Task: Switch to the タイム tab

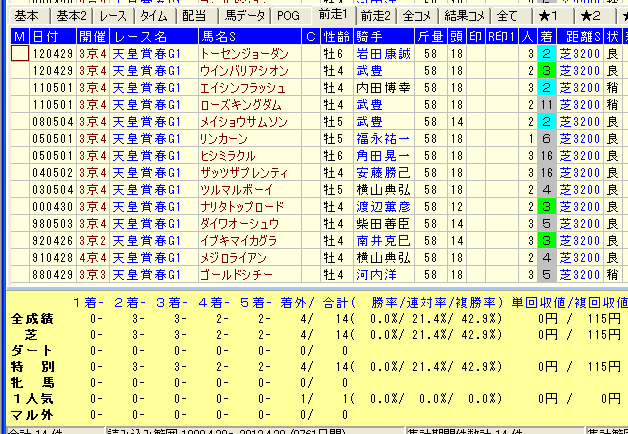Action: (x=154, y=16)
